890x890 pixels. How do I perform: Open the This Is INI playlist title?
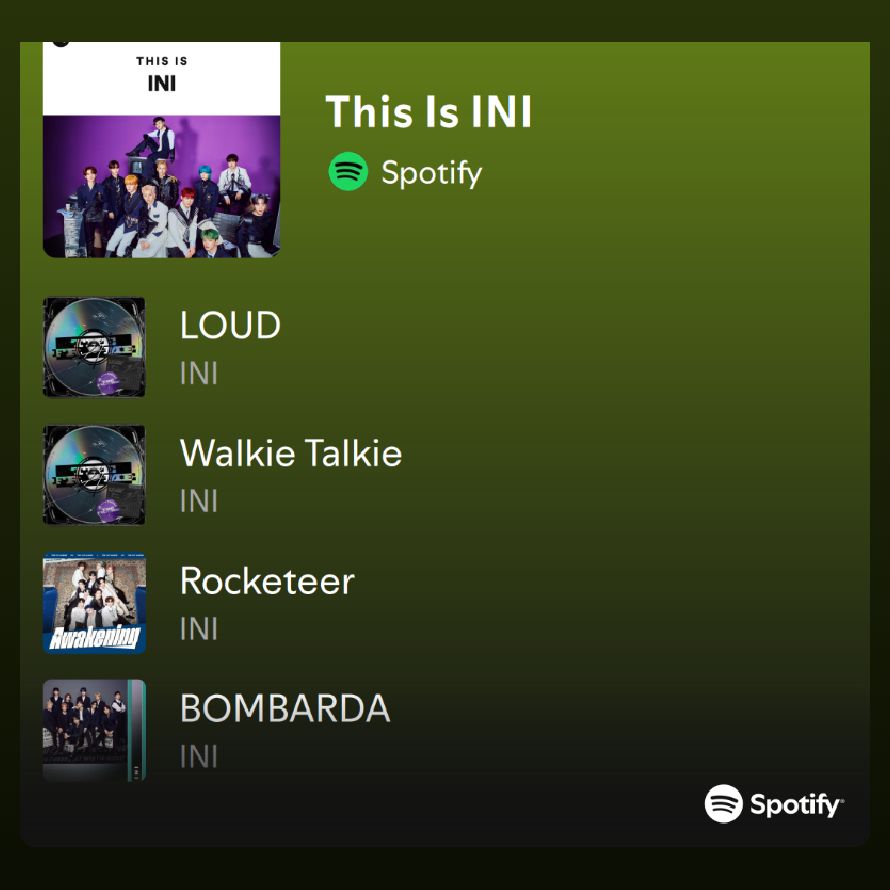coord(429,111)
